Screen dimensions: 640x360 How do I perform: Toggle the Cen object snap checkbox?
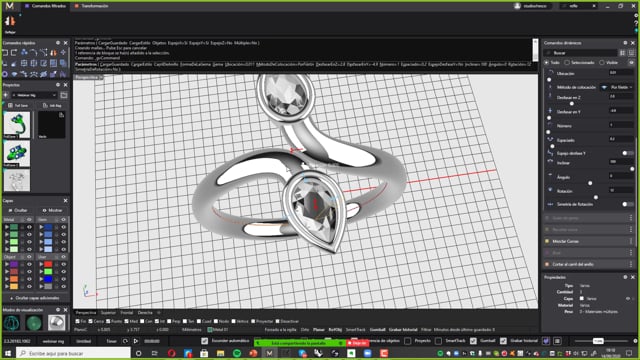tap(142, 321)
